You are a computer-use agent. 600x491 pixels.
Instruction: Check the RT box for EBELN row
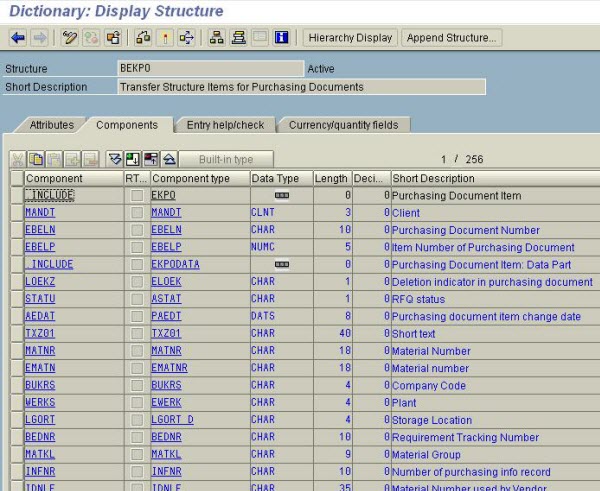(x=136, y=230)
